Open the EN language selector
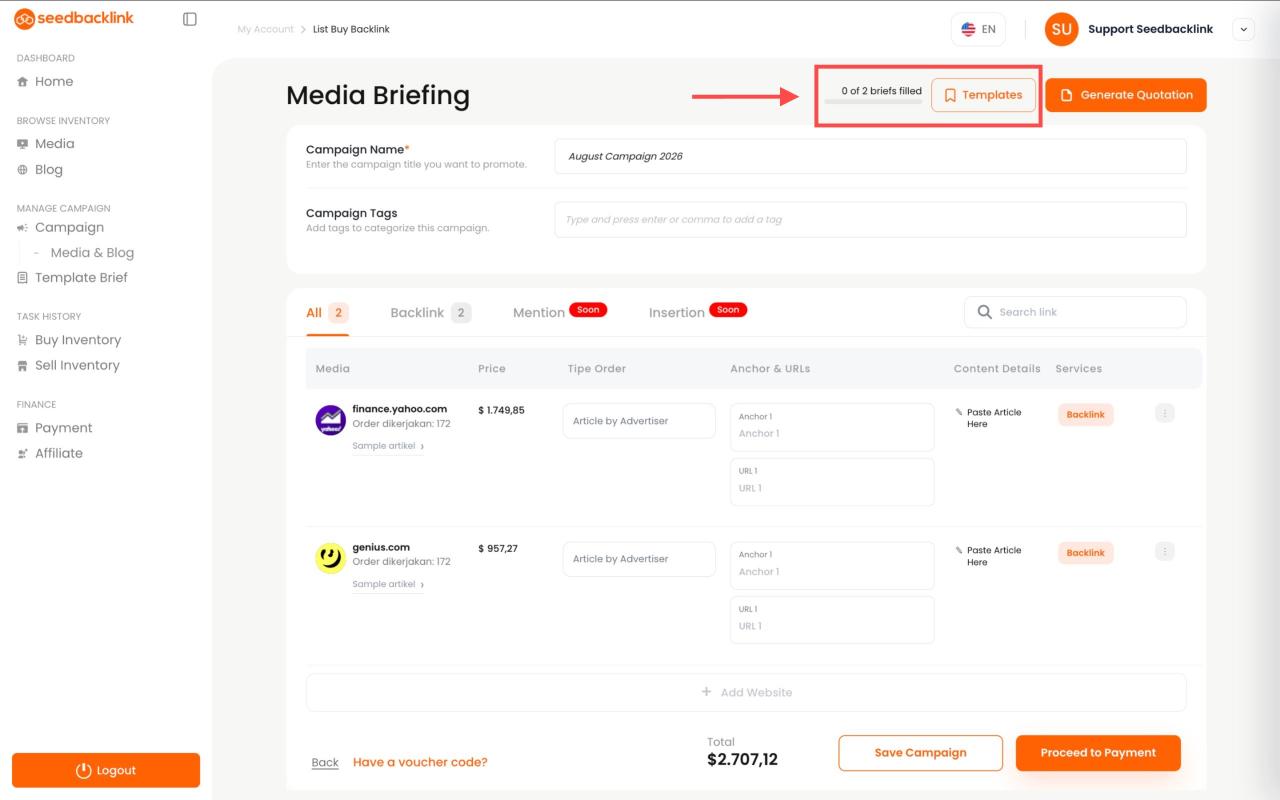Screen dimensions: 1280x800 tap(978, 29)
